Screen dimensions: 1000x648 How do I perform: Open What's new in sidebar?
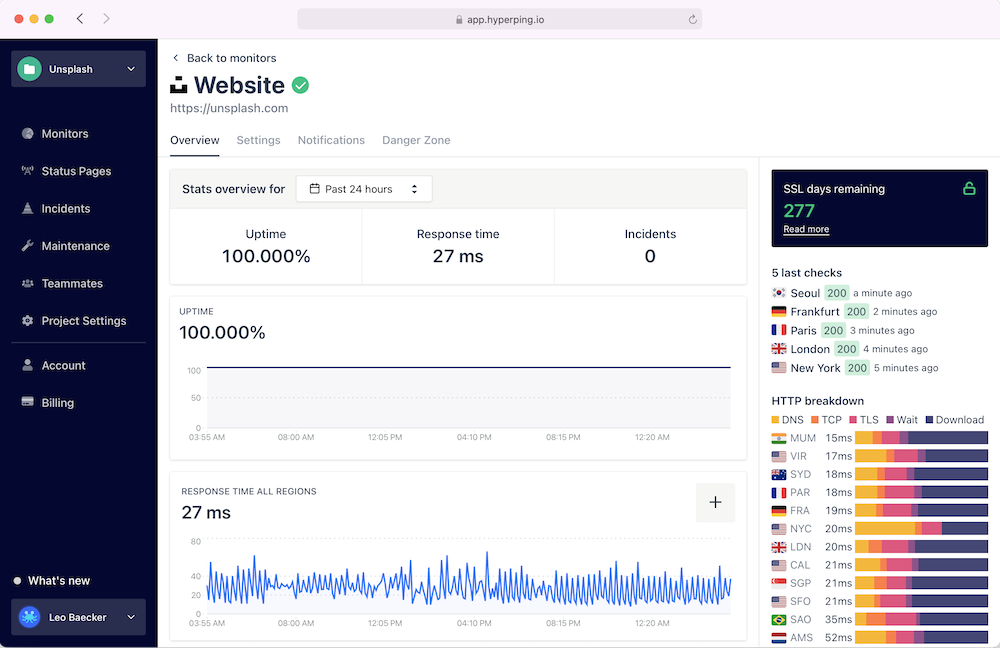58,581
